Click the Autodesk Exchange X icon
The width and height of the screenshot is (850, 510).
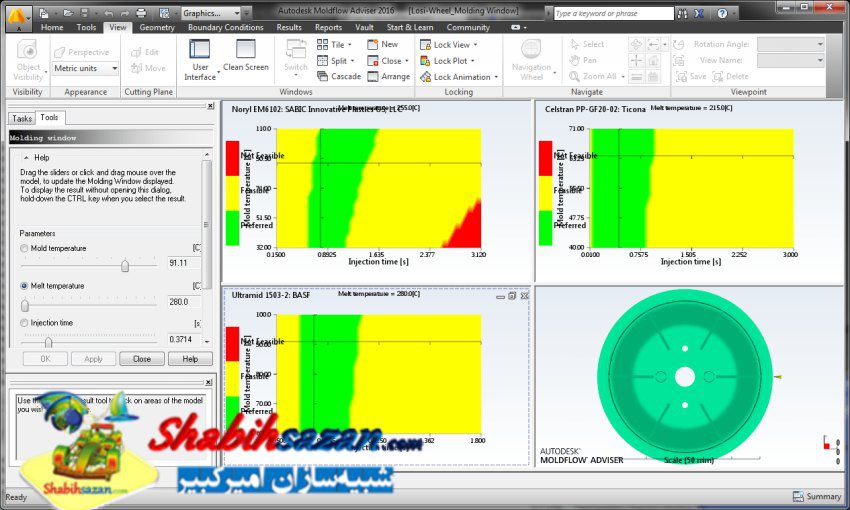(x=699, y=14)
